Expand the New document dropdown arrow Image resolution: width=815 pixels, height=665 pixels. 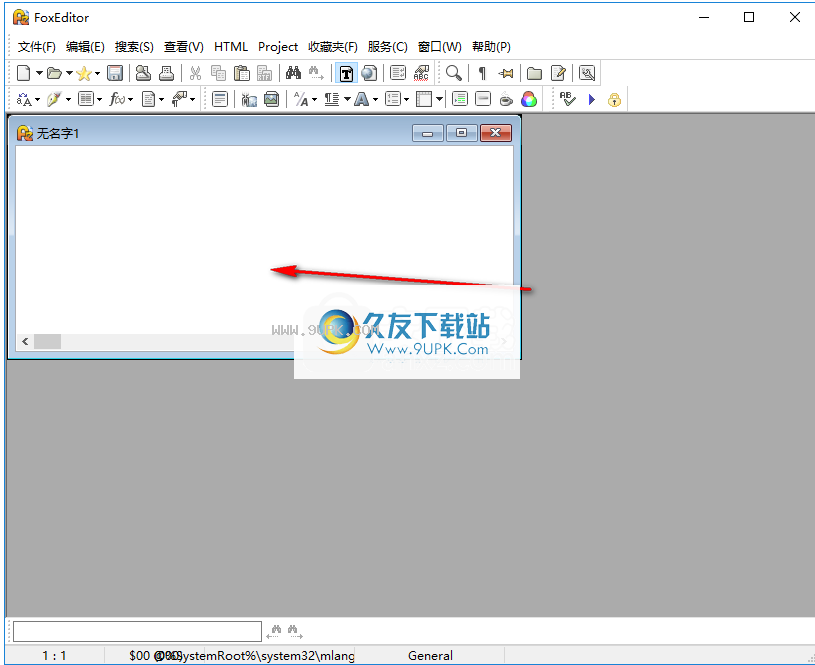[x=39, y=73]
